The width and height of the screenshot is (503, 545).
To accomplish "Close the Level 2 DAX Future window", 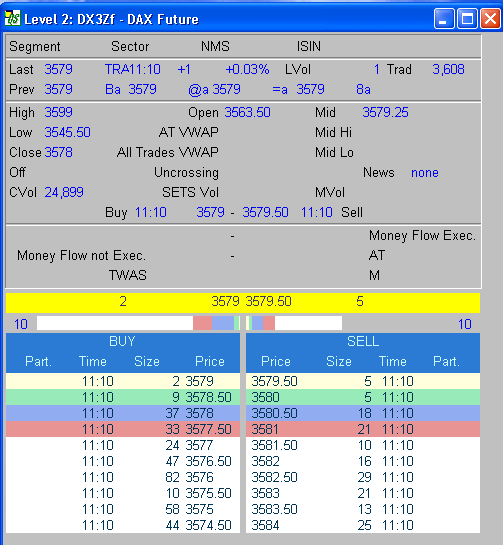I will [490, 18].
